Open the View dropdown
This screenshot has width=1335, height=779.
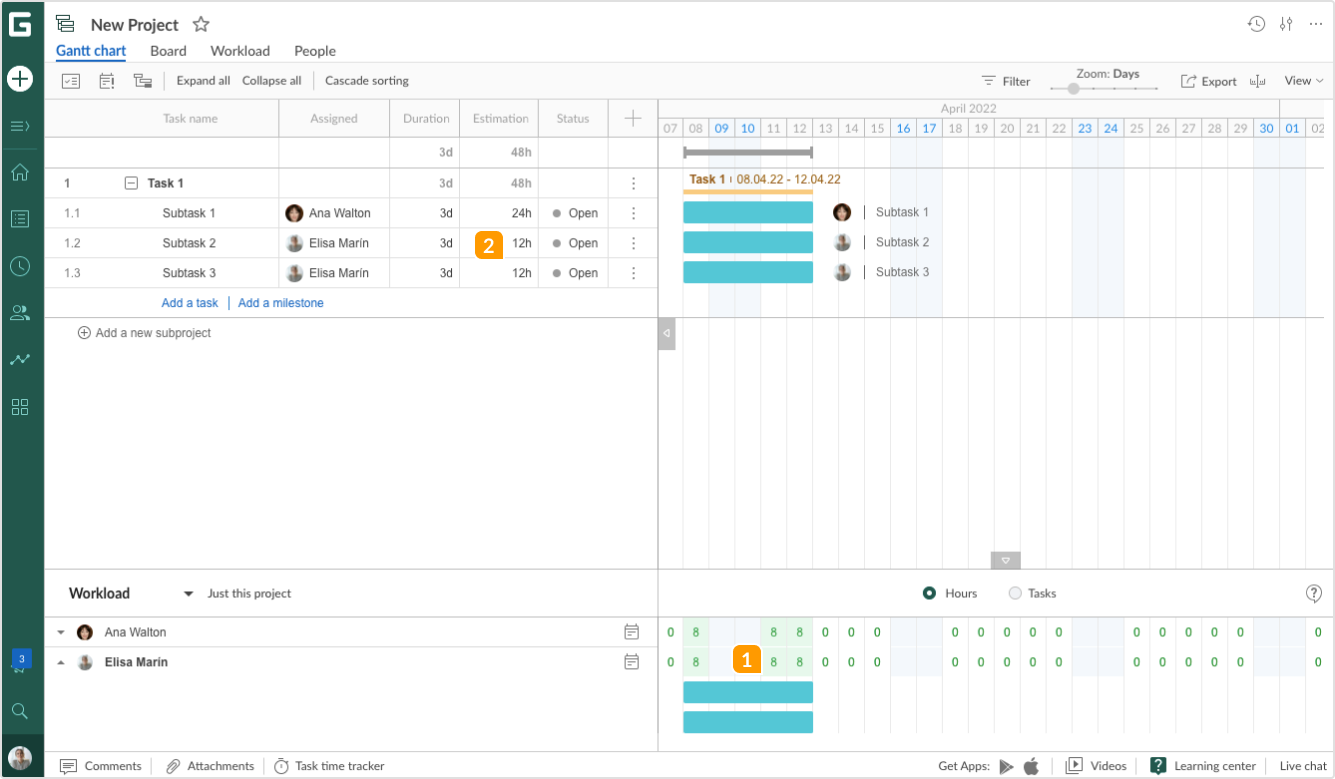pyautogui.click(x=1299, y=80)
